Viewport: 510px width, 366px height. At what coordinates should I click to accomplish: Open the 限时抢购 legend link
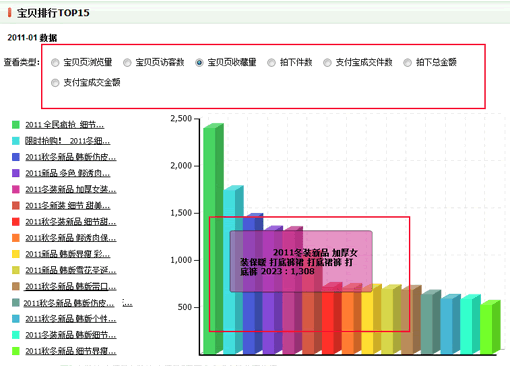68,141
